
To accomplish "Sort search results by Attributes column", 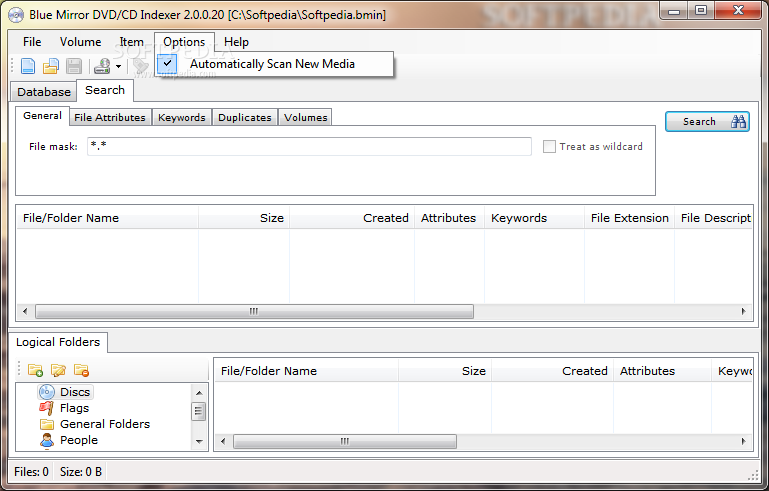I will [449, 218].
